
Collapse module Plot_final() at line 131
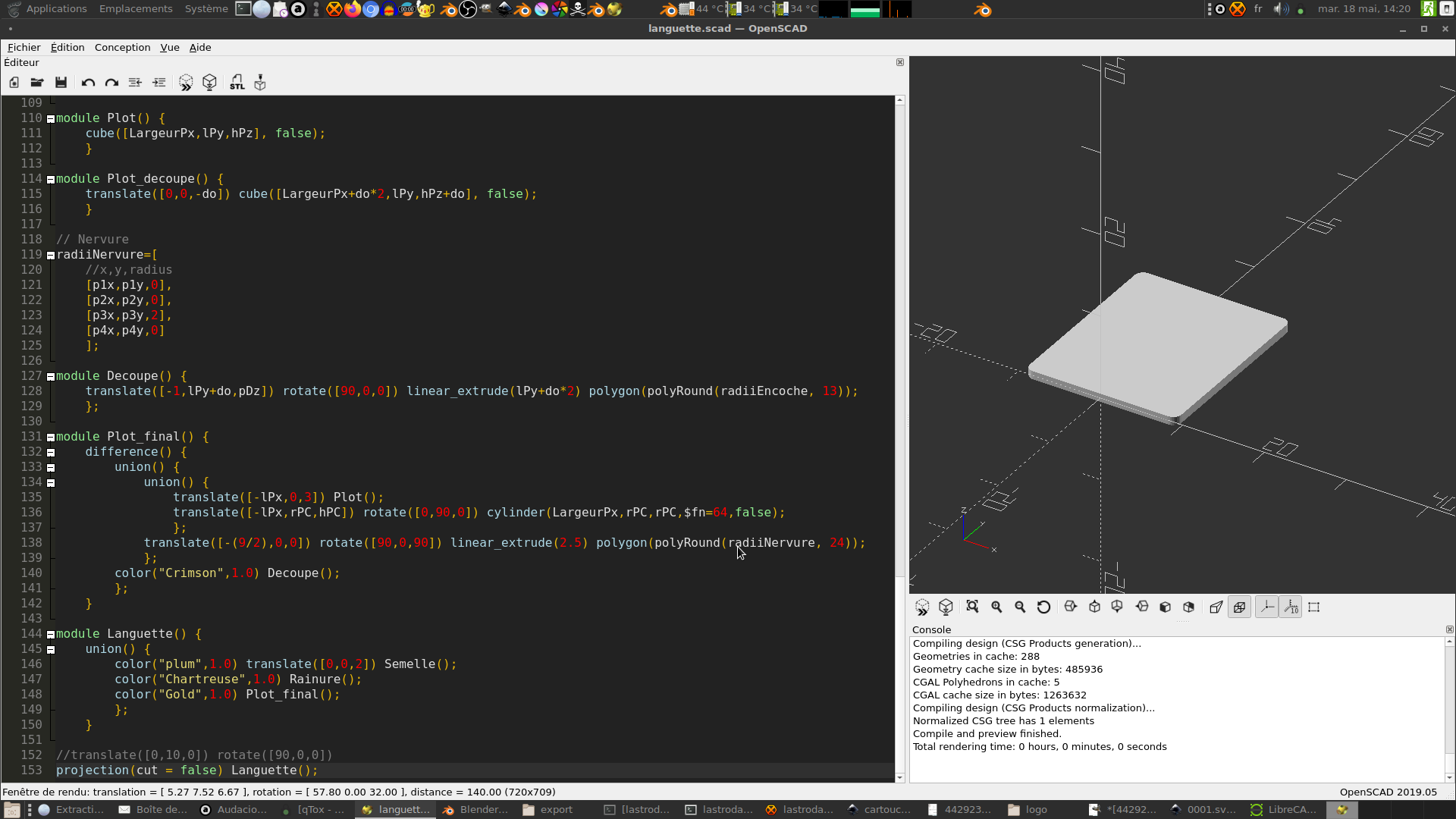(x=51, y=438)
